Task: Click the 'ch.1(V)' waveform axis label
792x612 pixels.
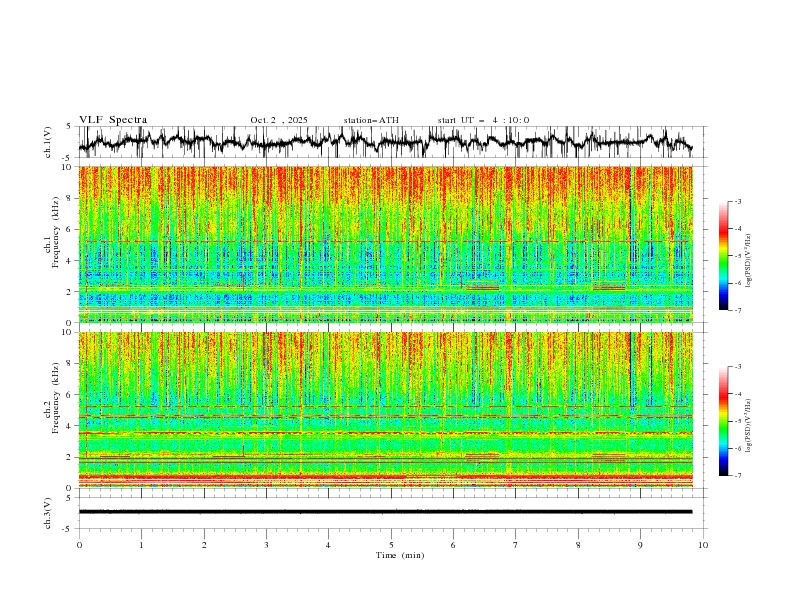Action: 48,142
